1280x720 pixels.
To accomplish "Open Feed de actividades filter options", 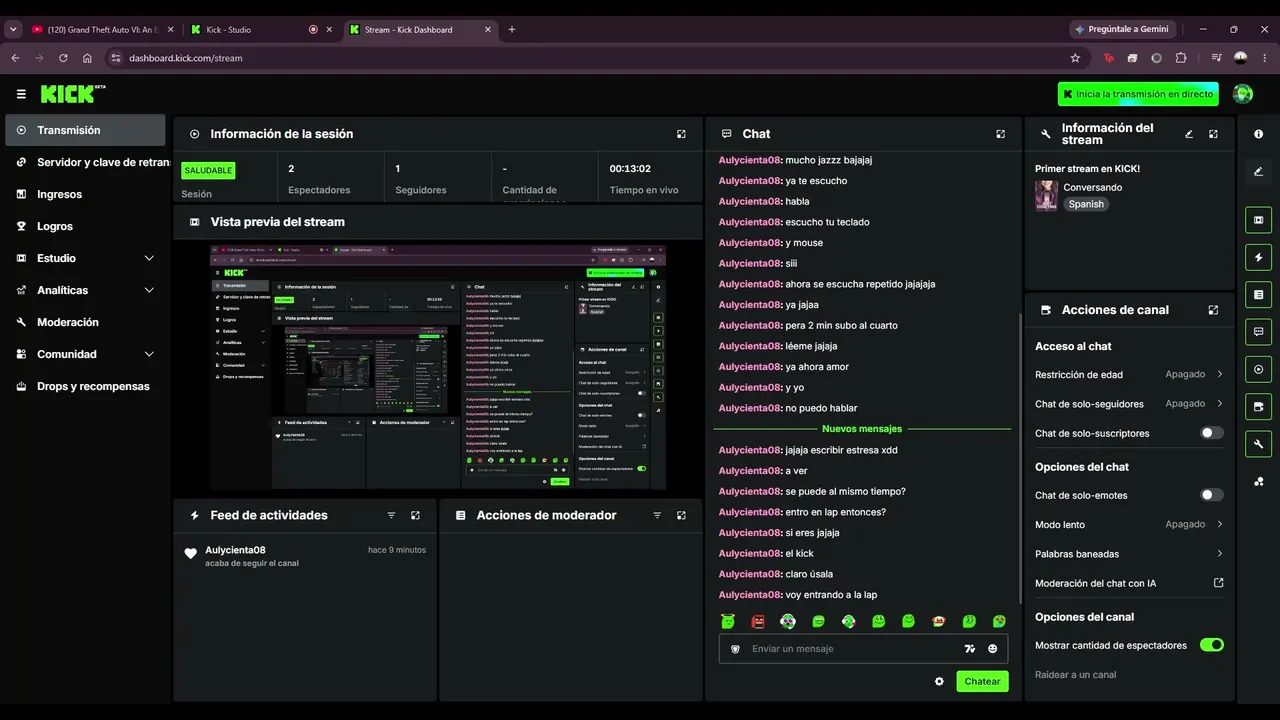I will click(x=391, y=515).
